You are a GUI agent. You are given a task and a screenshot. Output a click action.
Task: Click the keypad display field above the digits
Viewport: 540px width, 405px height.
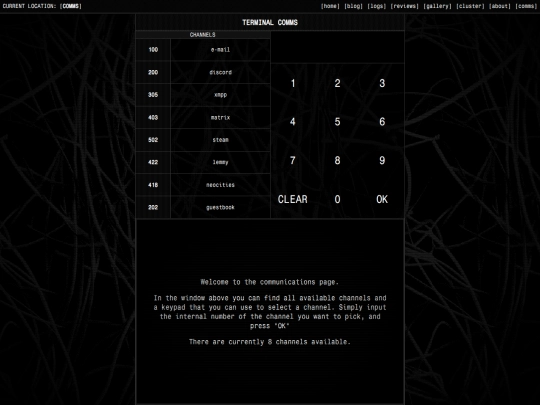338,47
